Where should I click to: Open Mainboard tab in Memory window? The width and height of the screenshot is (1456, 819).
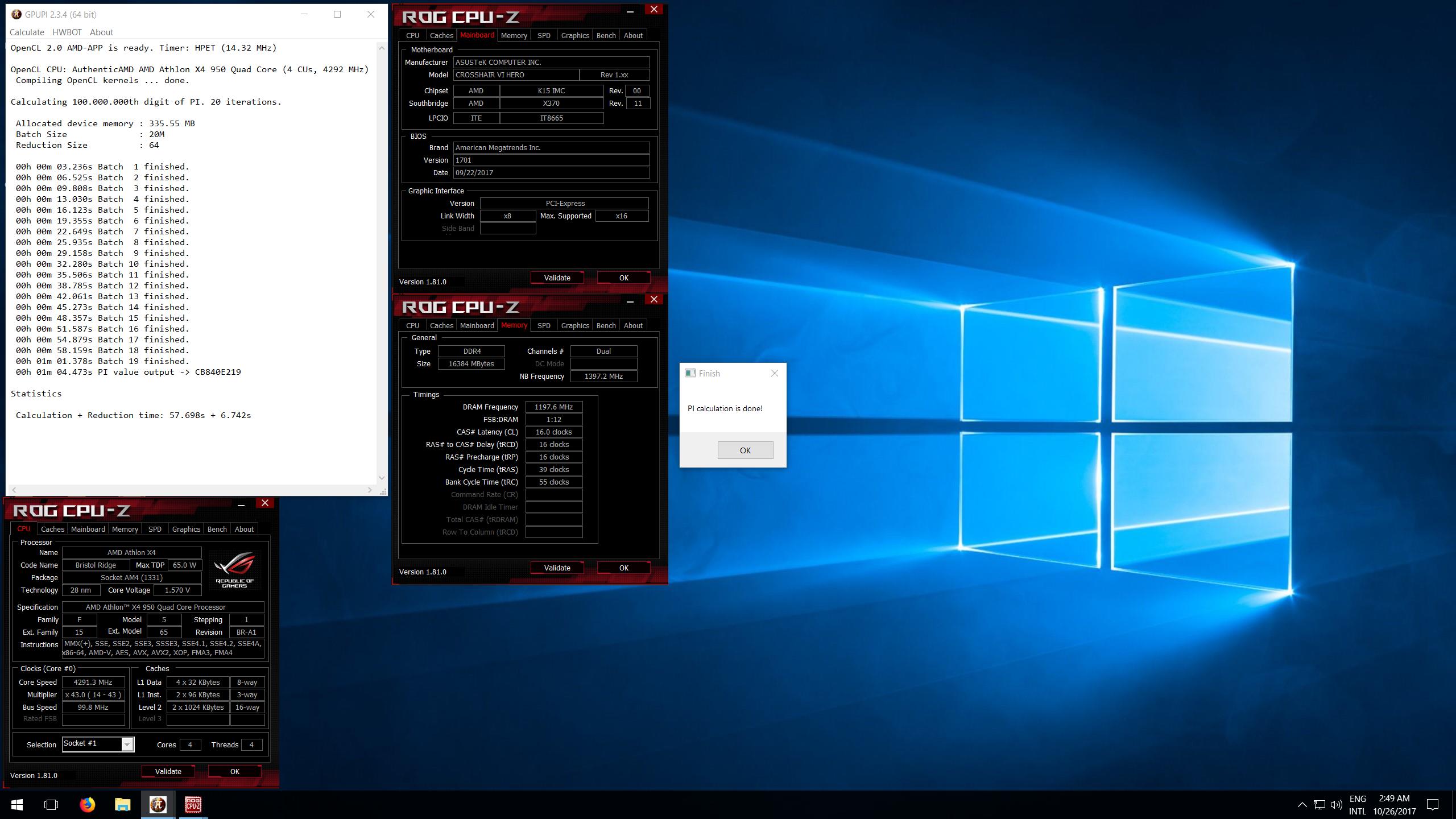coord(477,325)
